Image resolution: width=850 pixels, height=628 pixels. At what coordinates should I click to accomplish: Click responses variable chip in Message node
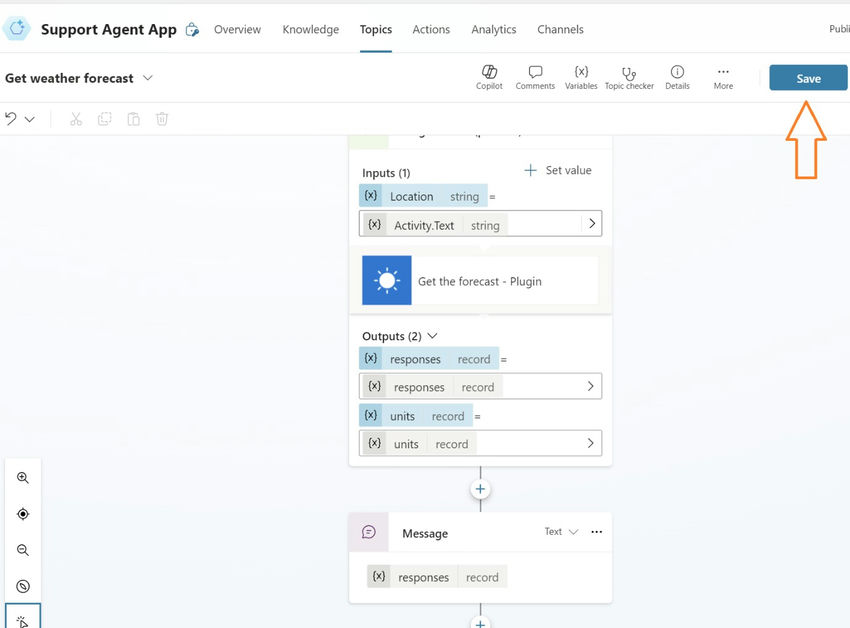[437, 576]
